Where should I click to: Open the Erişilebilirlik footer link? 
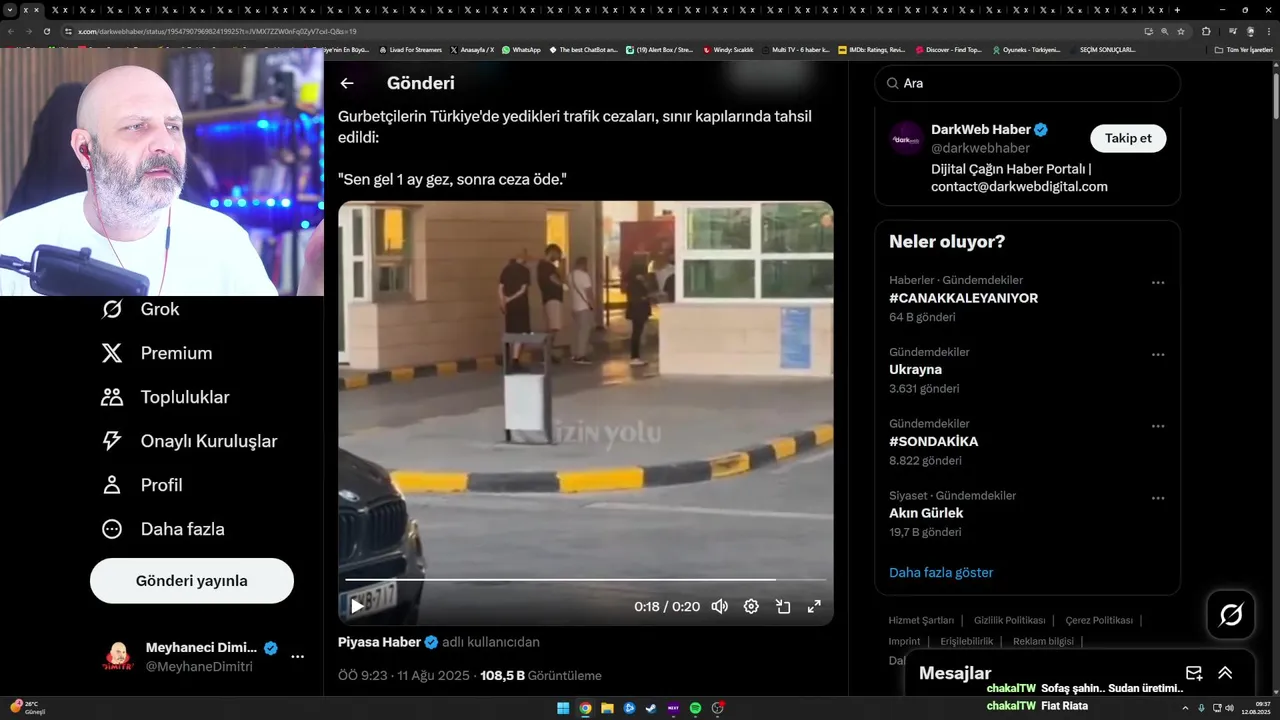(x=967, y=641)
